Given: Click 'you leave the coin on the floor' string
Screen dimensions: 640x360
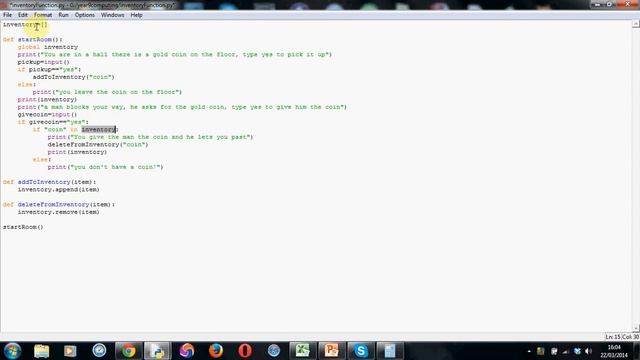Looking at the screenshot, I should (117, 92).
